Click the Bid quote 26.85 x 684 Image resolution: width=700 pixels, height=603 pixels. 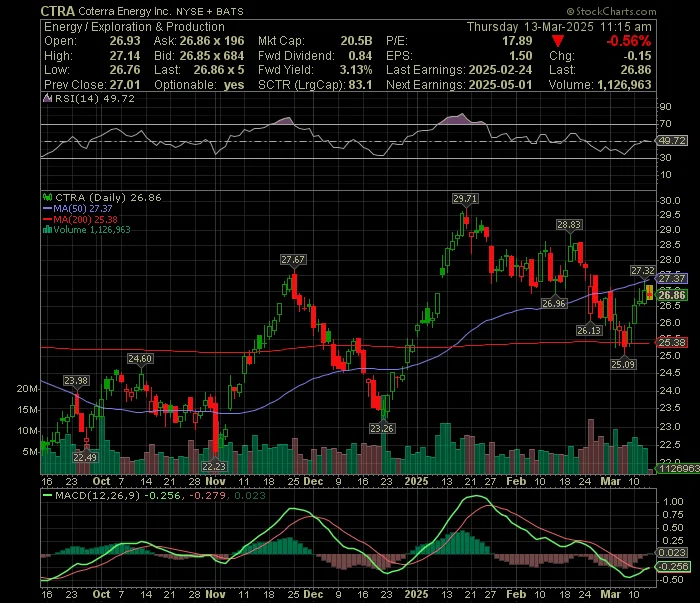click(212, 56)
